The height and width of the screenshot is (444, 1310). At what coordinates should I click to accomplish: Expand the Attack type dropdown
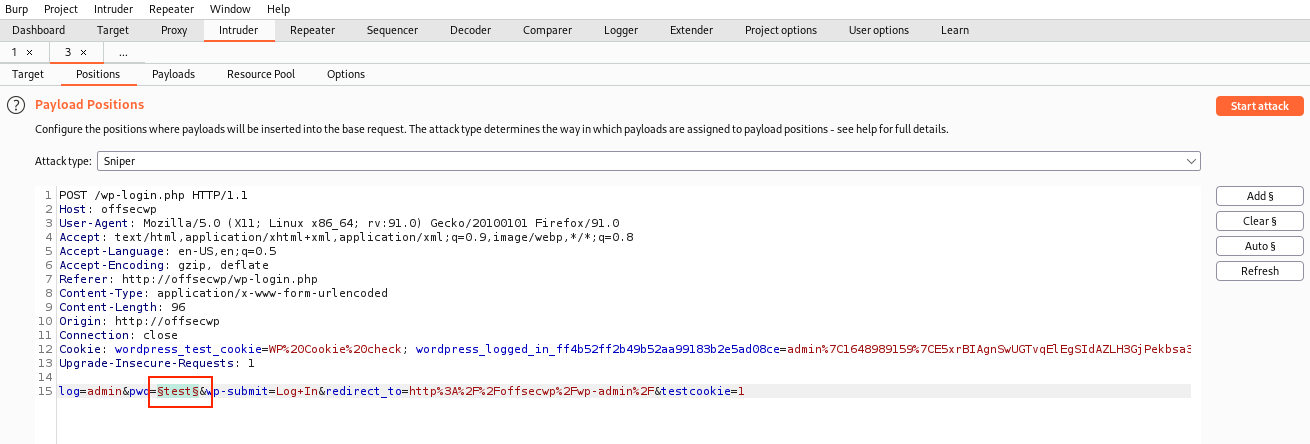click(x=1190, y=161)
